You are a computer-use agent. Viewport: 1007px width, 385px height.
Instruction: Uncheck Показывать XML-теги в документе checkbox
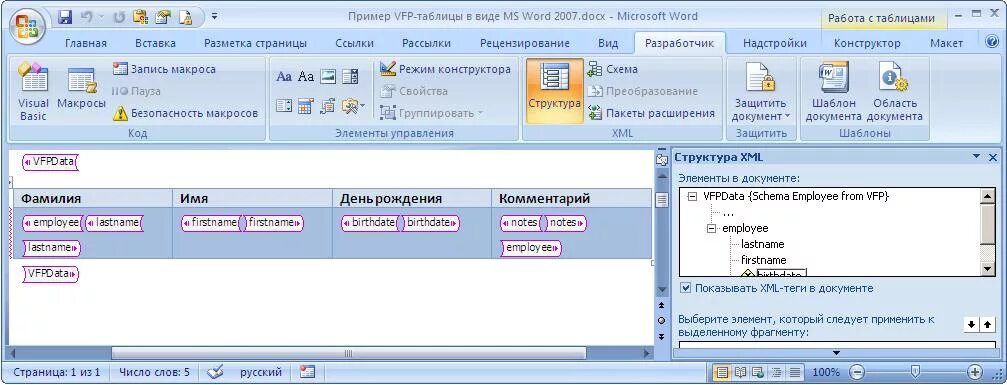click(686, 288)
